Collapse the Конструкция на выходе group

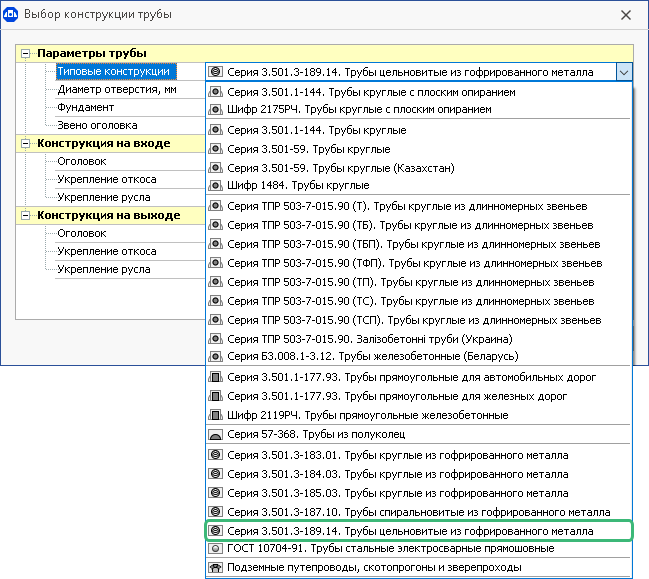pyautogui.click(x=26, y=216)
